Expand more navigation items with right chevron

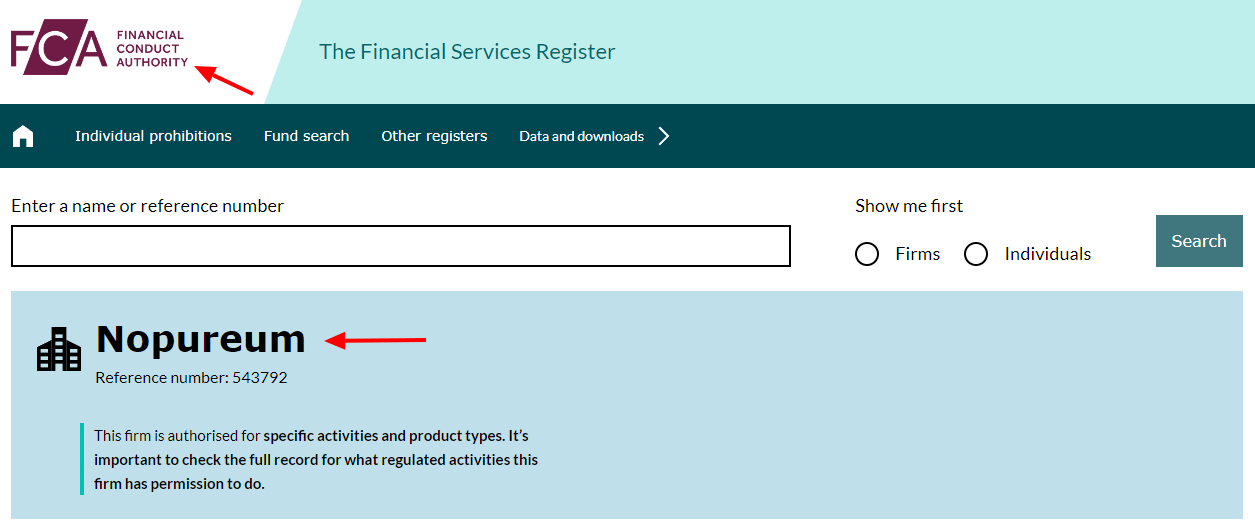[664, 136]
